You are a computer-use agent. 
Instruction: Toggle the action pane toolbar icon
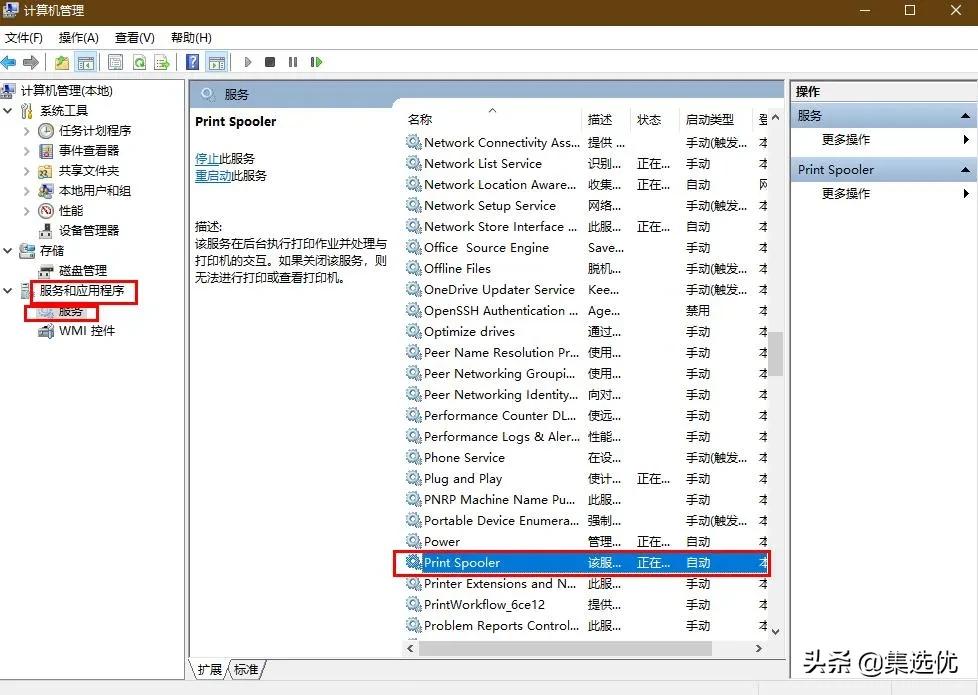tap(215, 62)
